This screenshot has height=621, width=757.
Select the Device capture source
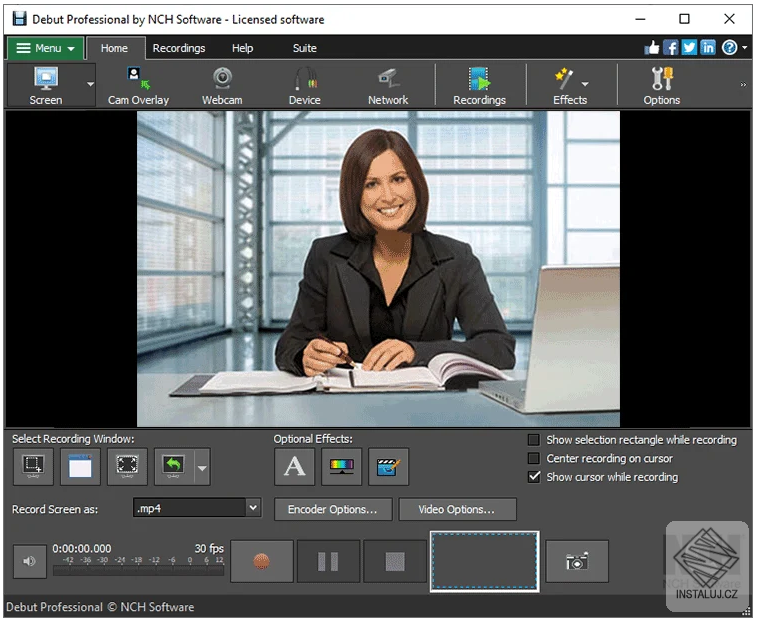point(305,85)
